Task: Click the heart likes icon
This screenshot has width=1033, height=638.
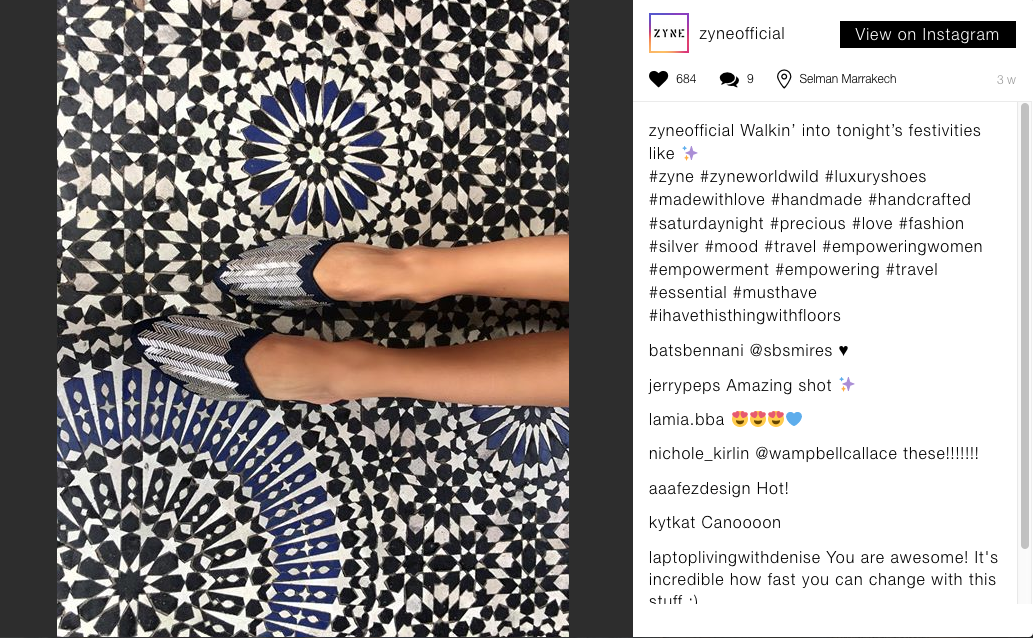Action: (x=658, y=79)
